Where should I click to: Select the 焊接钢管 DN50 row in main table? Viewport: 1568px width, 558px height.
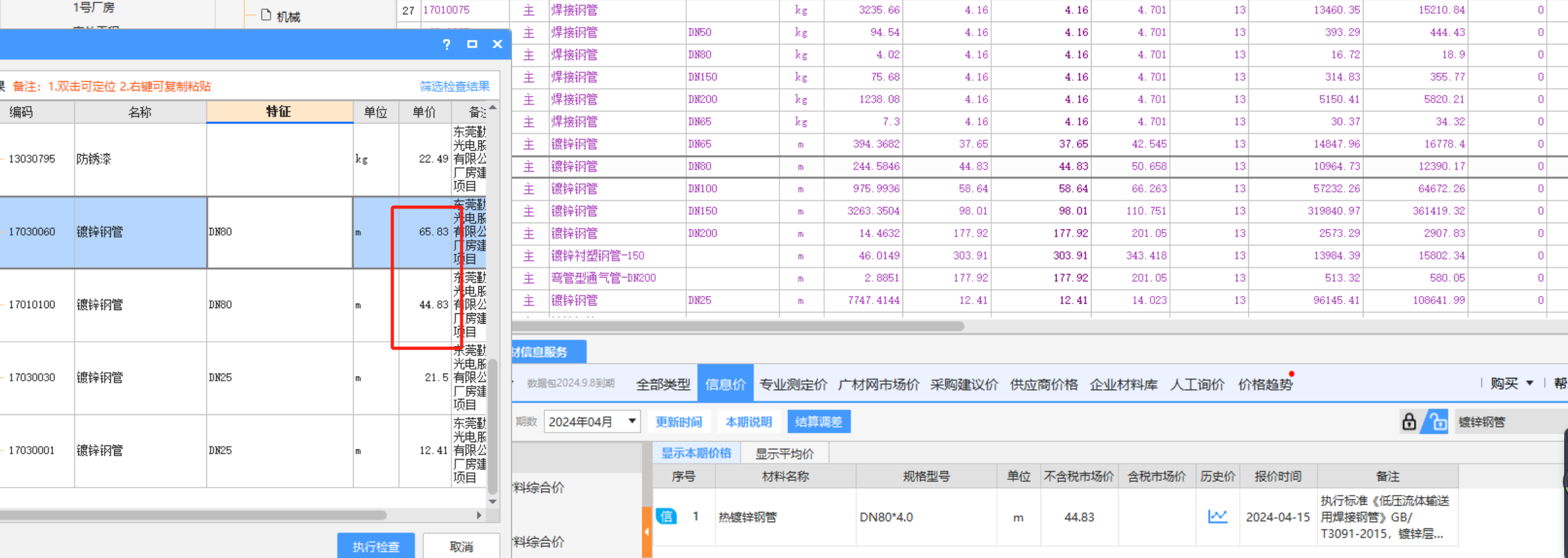tap(1039, 32)
